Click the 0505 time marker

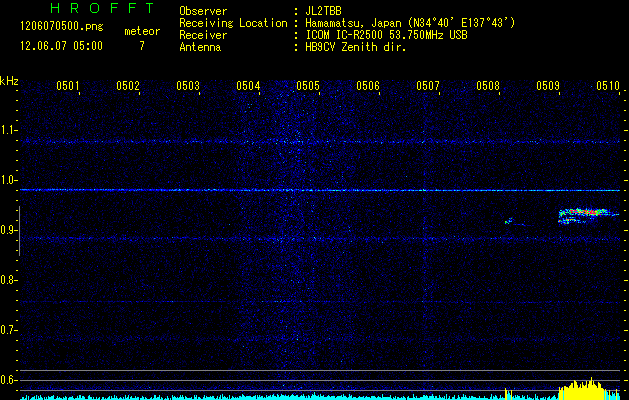pos(308,86)
